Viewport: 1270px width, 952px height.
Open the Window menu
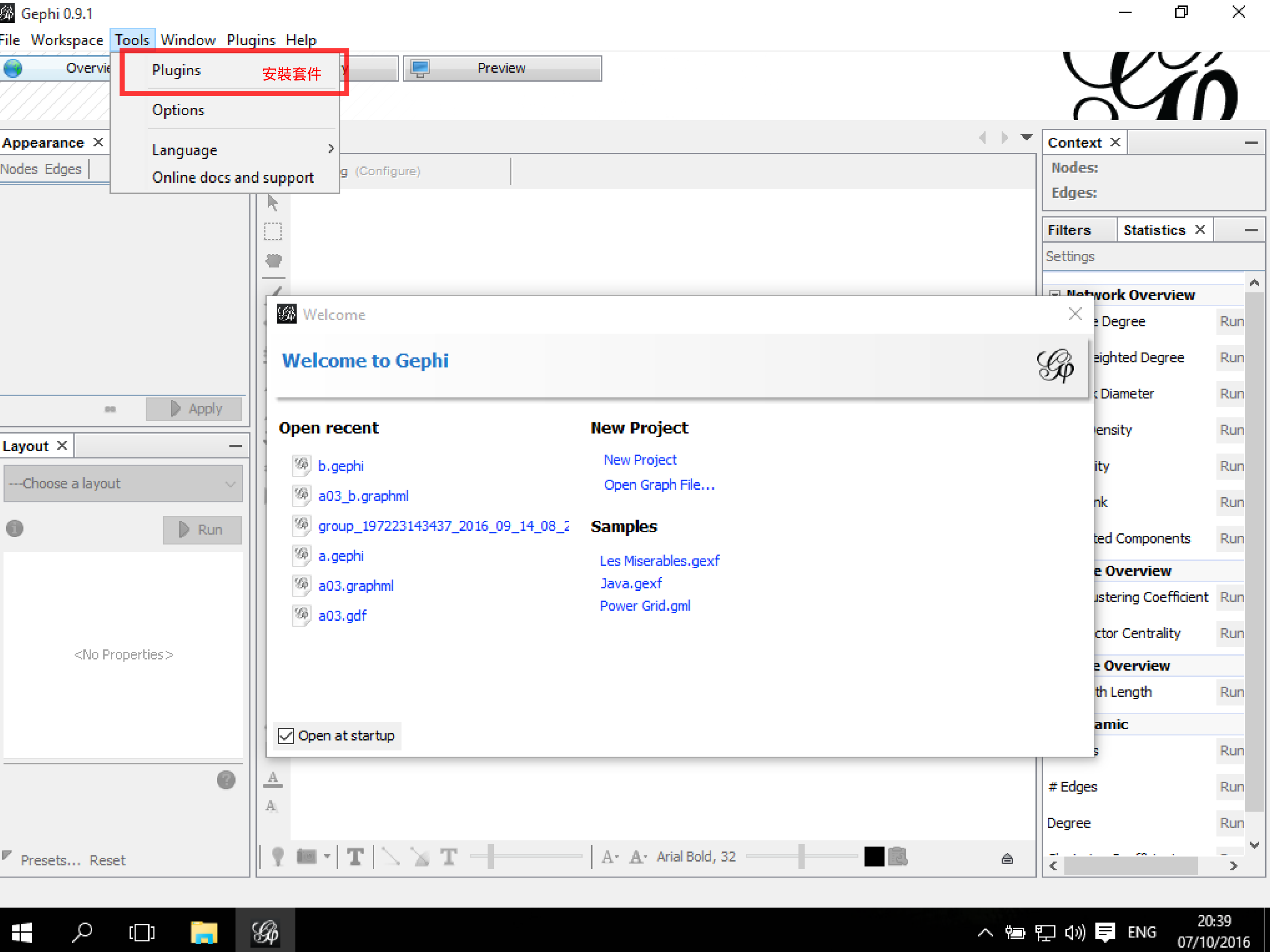click(x=188, y=40)
